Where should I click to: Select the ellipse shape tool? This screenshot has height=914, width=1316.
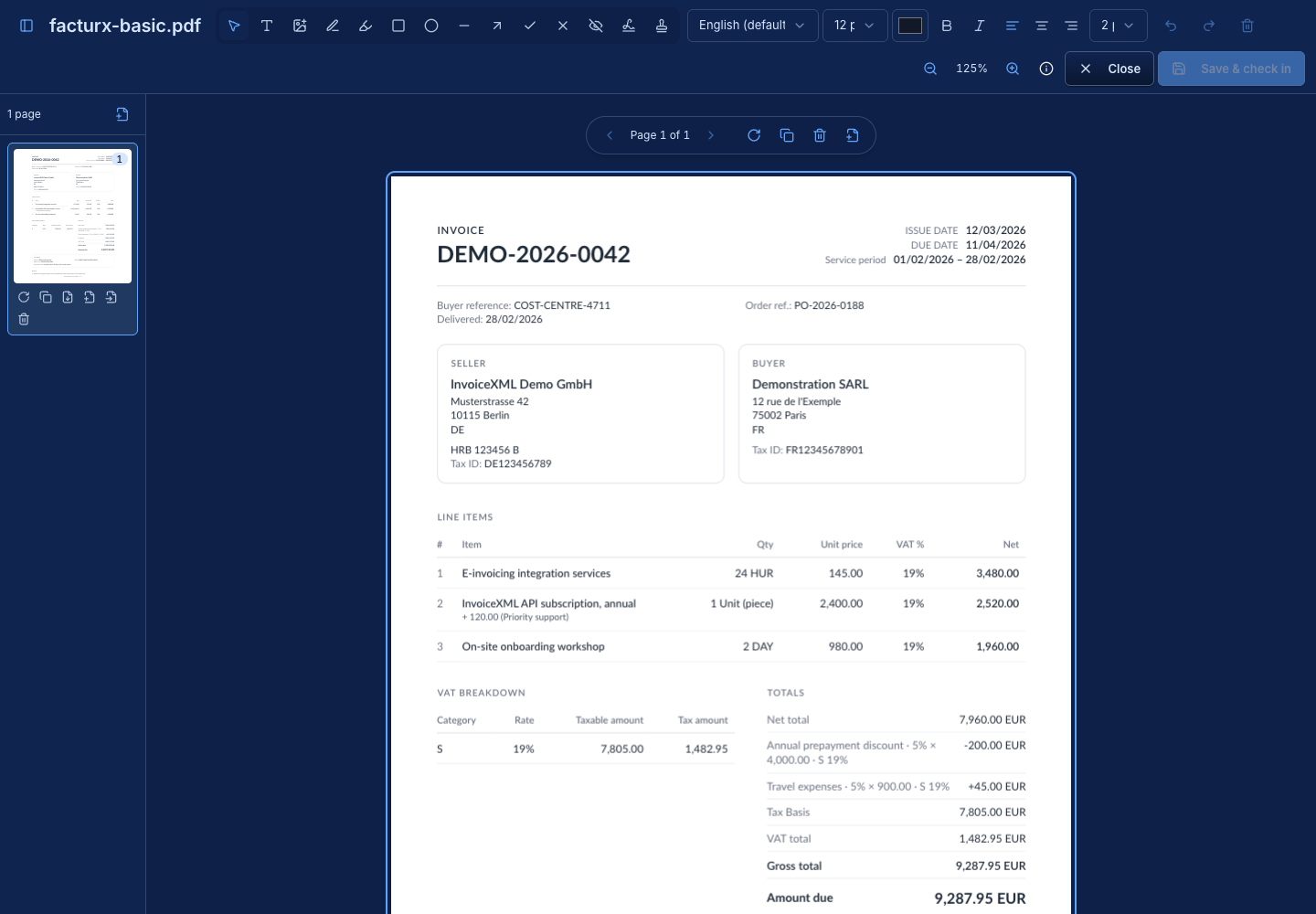coord(431,26)
